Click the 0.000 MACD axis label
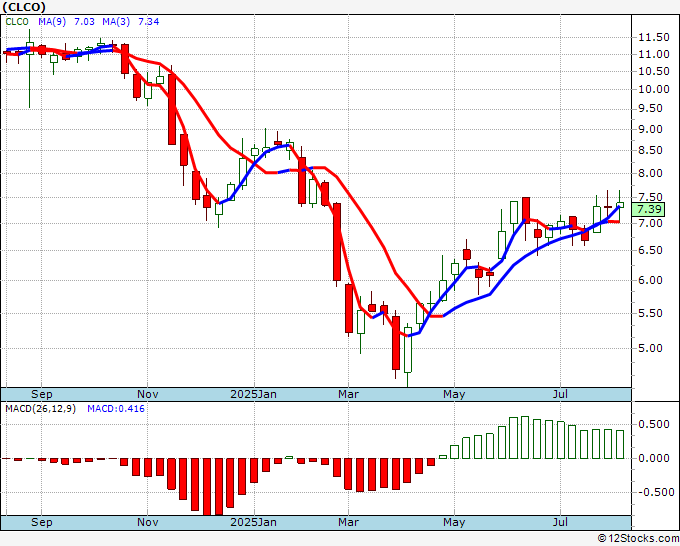Screen dimensions: 680x546 pyautogui.click(x=654, y=458)
